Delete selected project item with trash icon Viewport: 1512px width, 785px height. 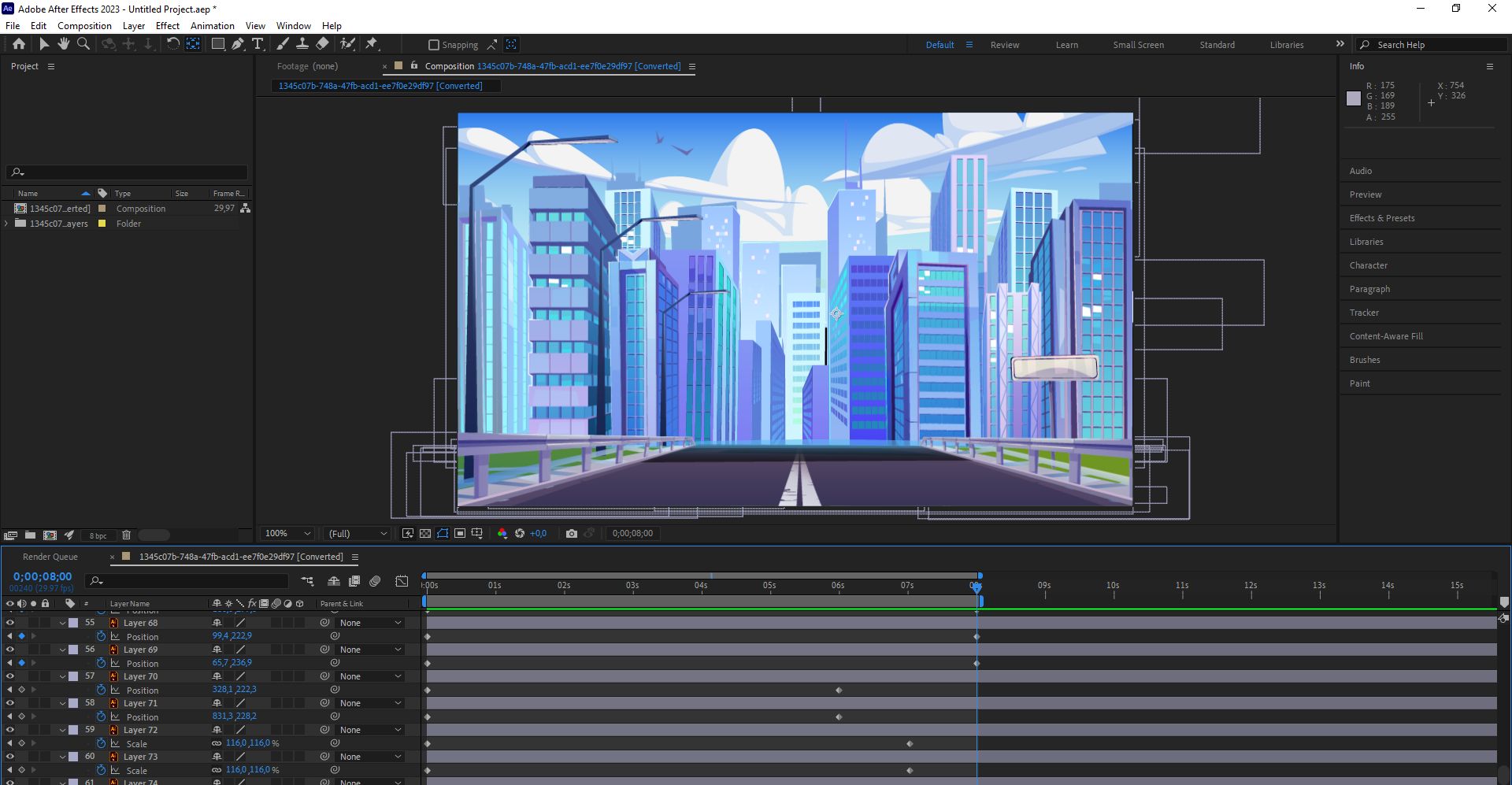pos(126,535)
